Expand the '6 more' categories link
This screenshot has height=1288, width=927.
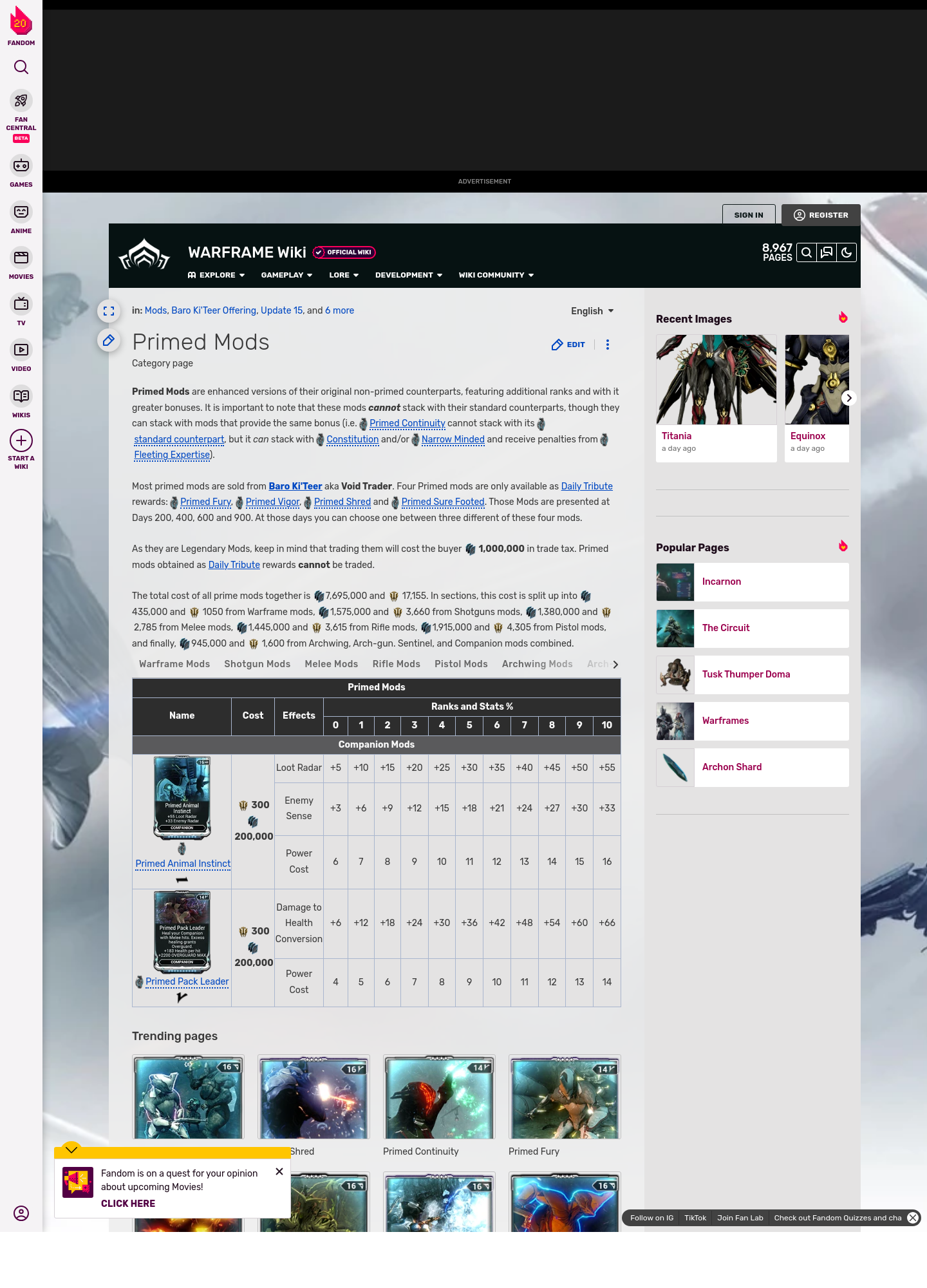point(339,310)
